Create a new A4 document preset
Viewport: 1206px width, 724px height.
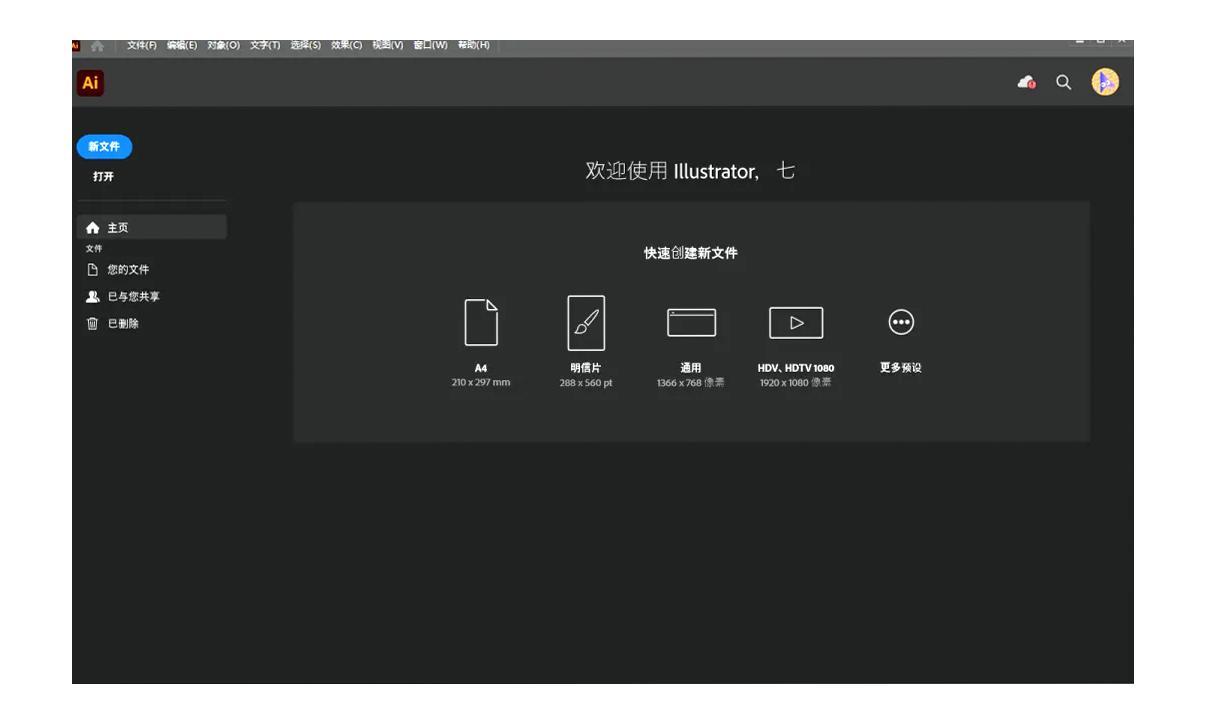(x=481, y=322)
